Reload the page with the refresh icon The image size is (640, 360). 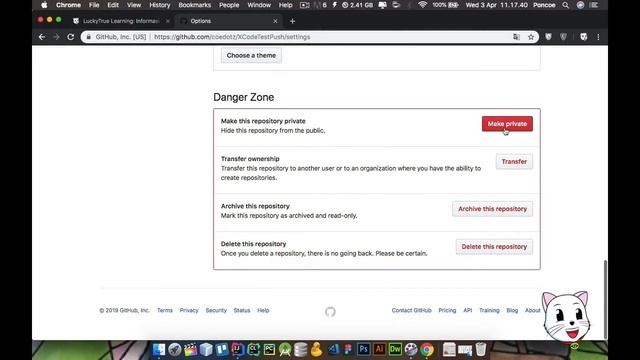pos(71,37)
